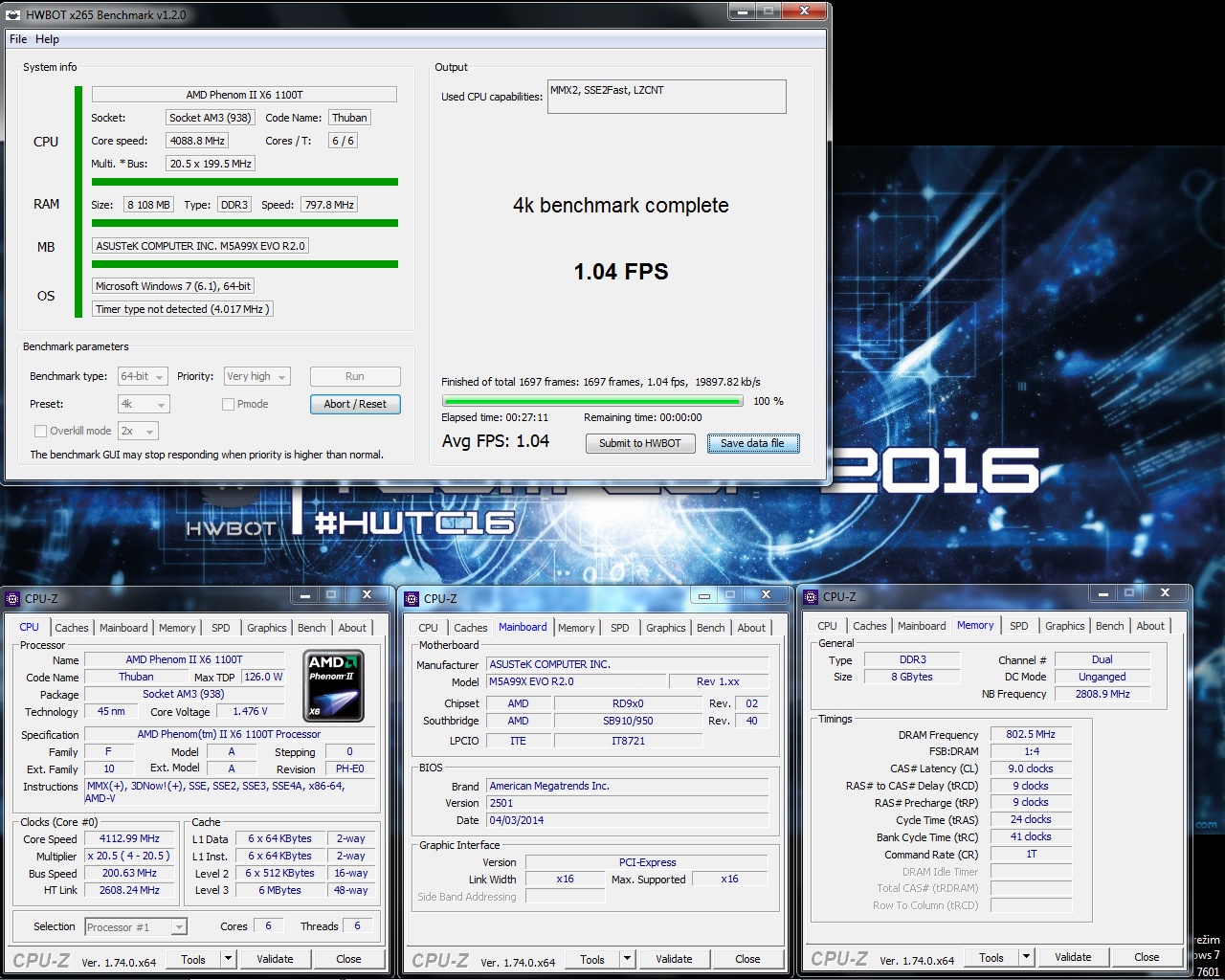This screenshot has width=1225, height=980.
Task: Click the HT Link 2608.24 MHz value
Action: [130, 890]
